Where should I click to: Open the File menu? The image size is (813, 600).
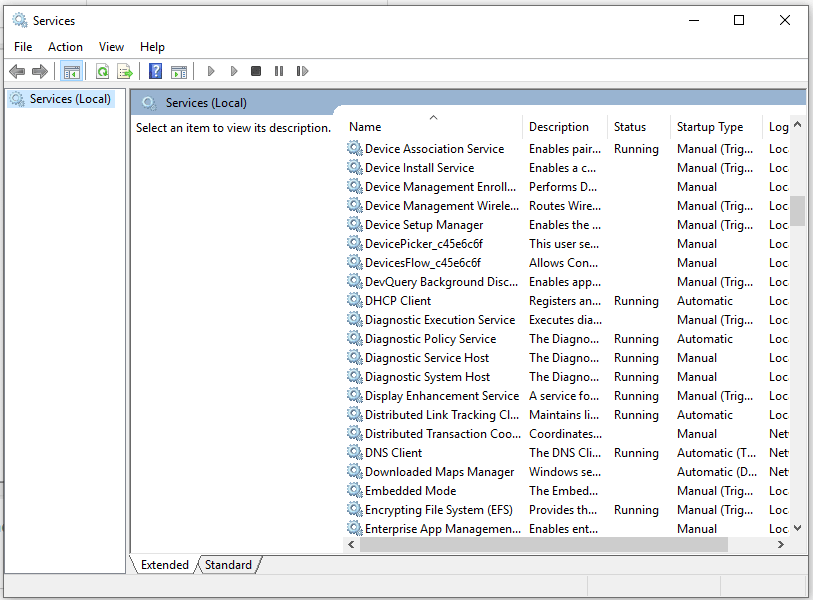point(23,47)
